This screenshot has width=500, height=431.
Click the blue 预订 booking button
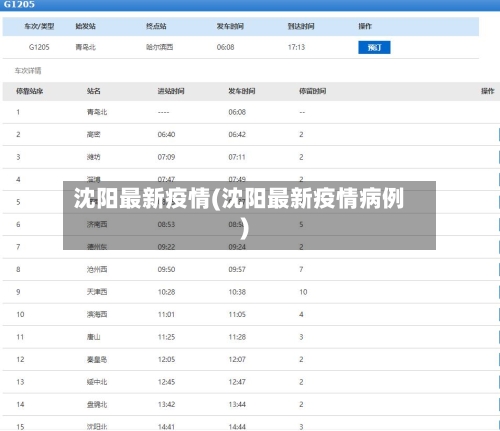tap(374, 47)
